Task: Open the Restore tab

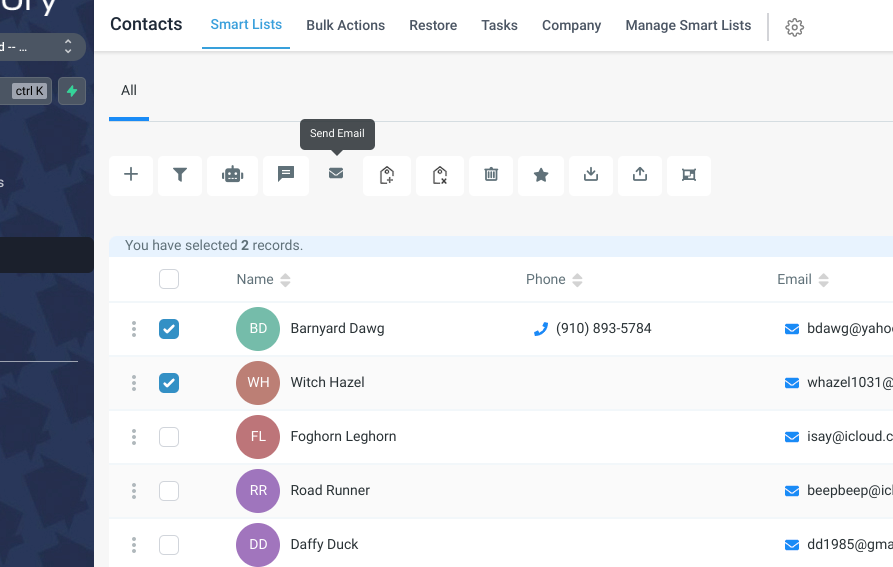Action: [433, 26]
